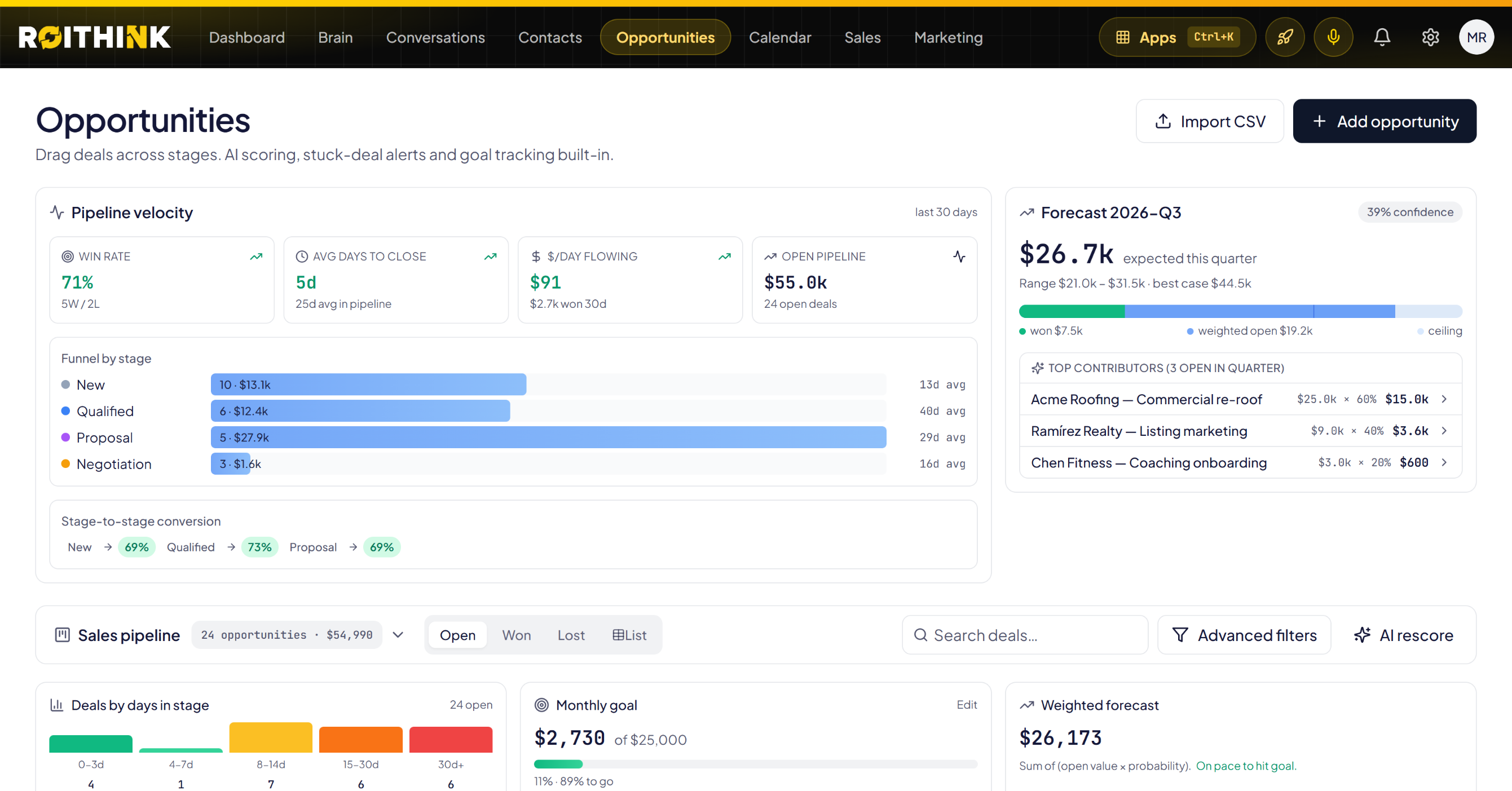Image resolution: width=1512 pixels, height=791 pixels.
Task: Click the Import CSV upload icon
Action: click(x=1163, y=121)
